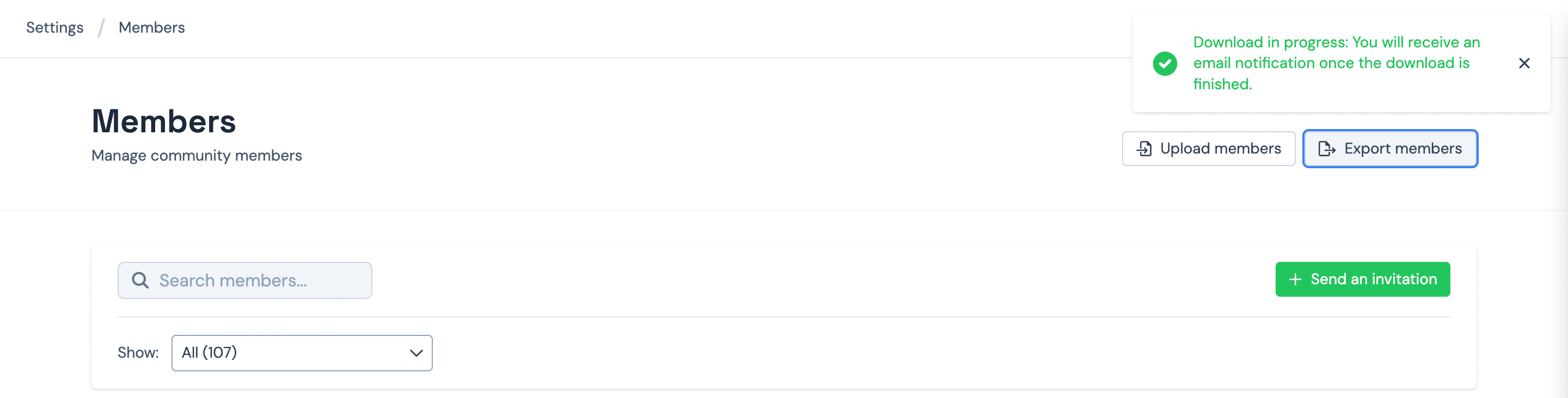Click the Show: filter label
The image size is (1568, 398).
(138, 353)
